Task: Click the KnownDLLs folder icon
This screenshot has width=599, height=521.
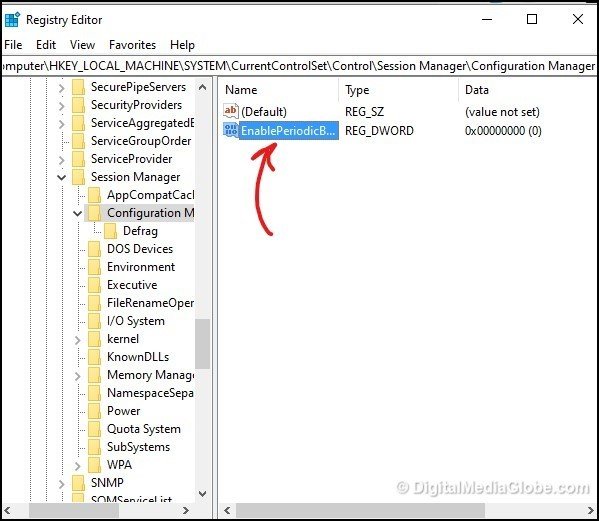Action: click(x=94, y=357)
